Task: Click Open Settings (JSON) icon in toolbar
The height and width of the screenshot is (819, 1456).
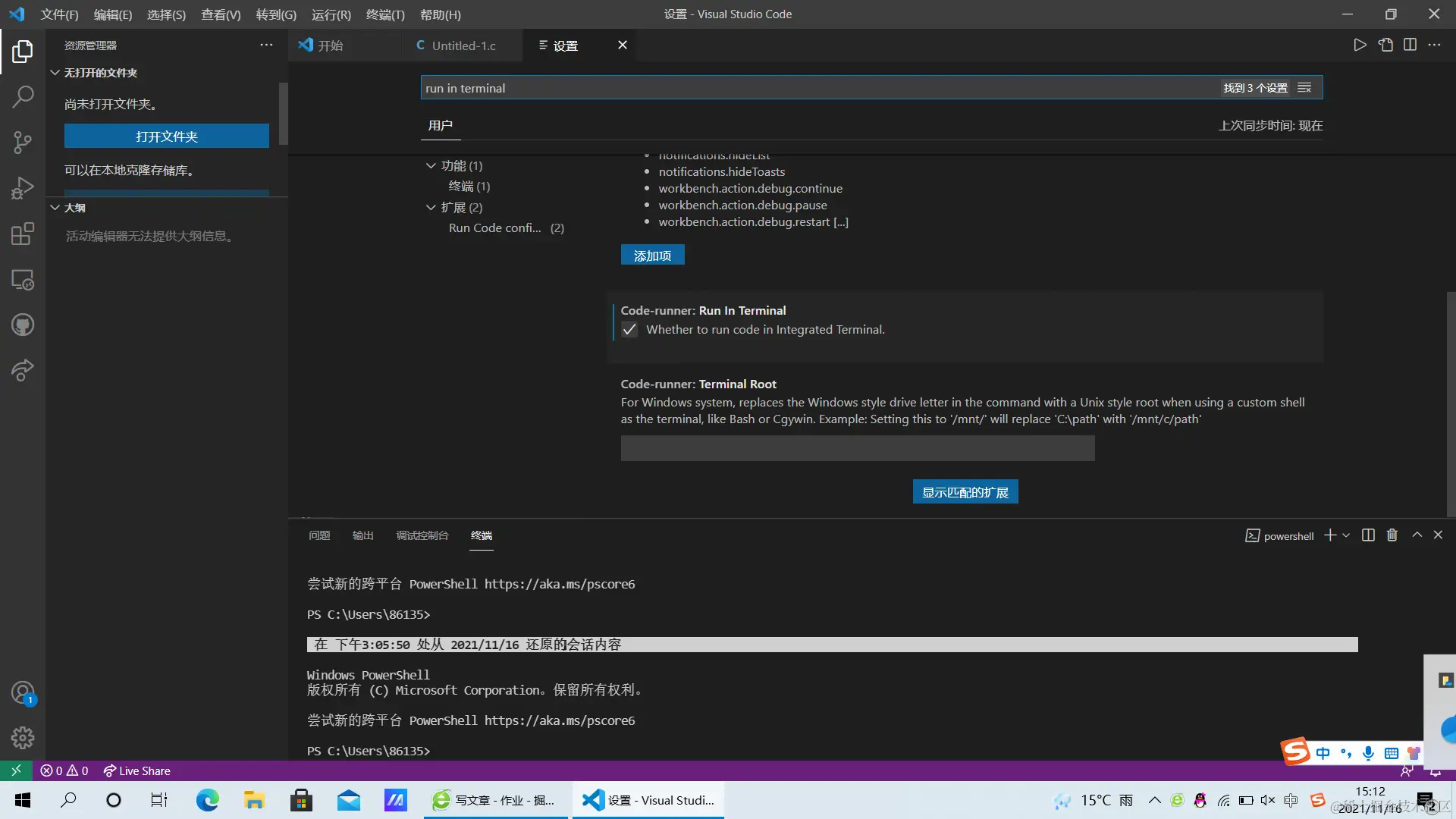Action: 1385,45
